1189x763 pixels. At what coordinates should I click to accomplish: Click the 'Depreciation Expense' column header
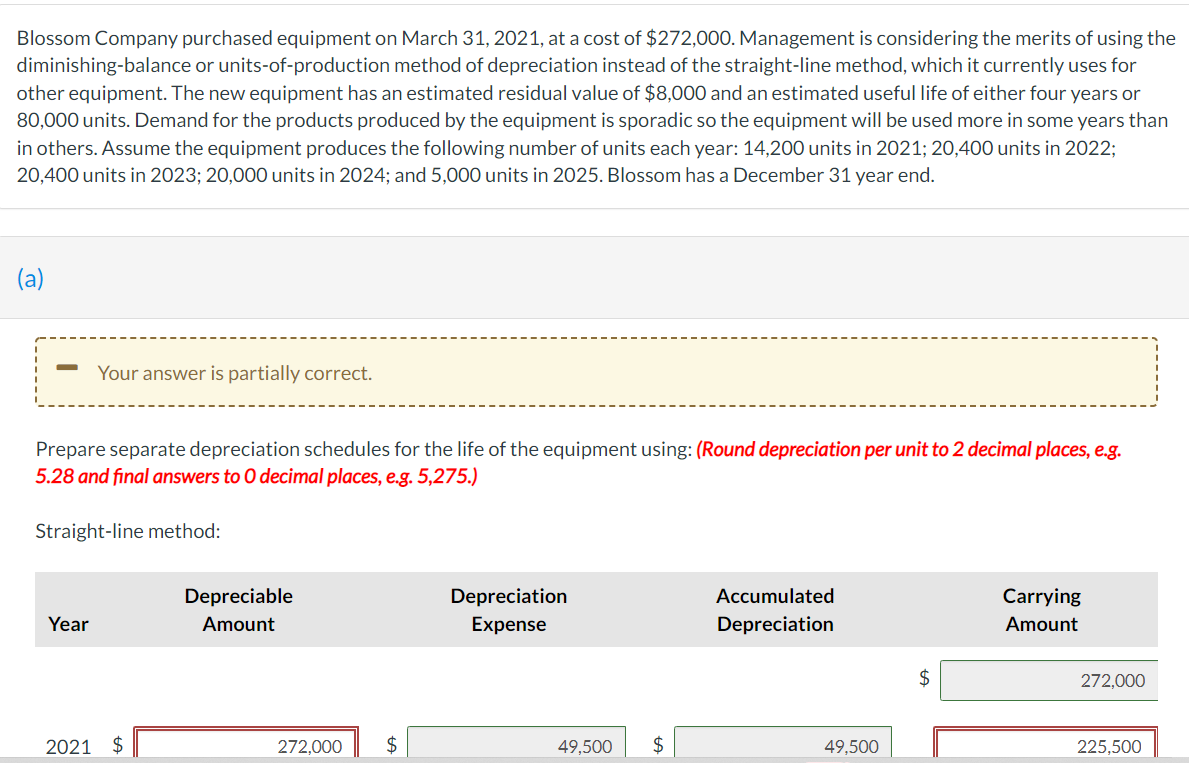(x=509, y=610)
